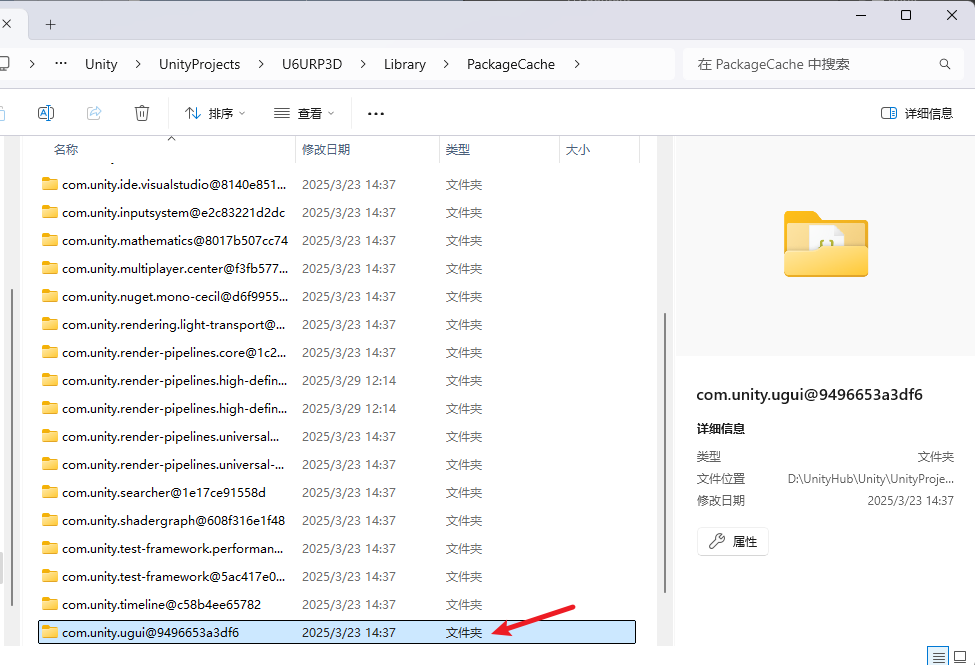Click folder icon of com.unity.searcher row

50,492
